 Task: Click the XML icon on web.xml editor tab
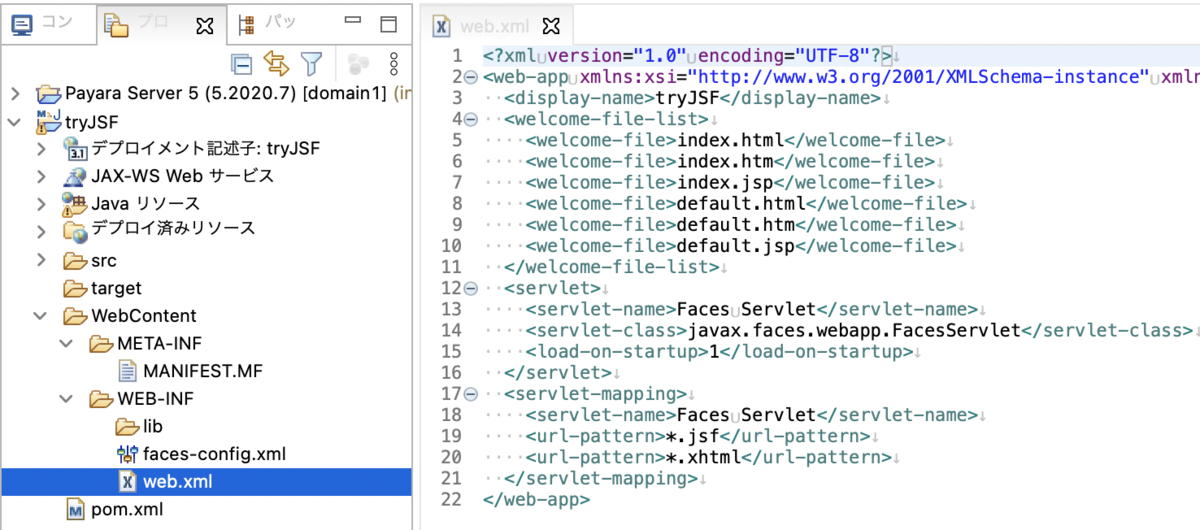pyautogui.click(x=441, y=26)
